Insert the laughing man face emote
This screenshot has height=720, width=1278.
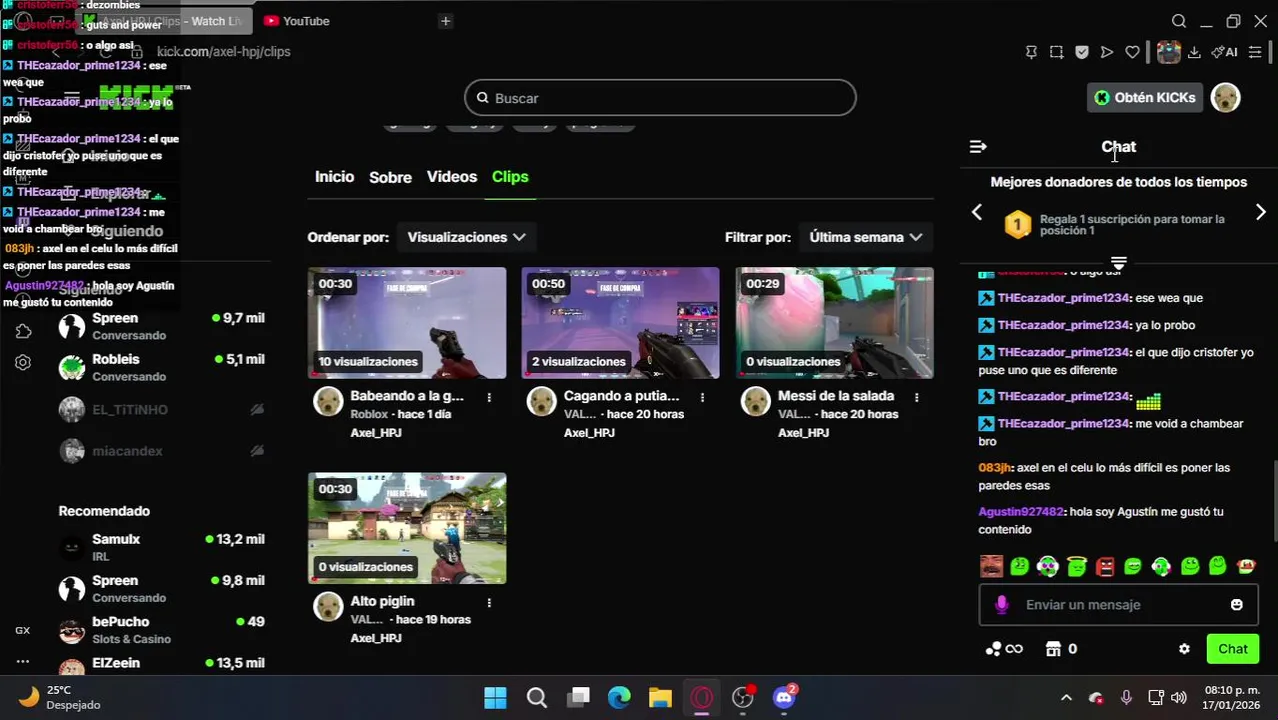(991, 566)
